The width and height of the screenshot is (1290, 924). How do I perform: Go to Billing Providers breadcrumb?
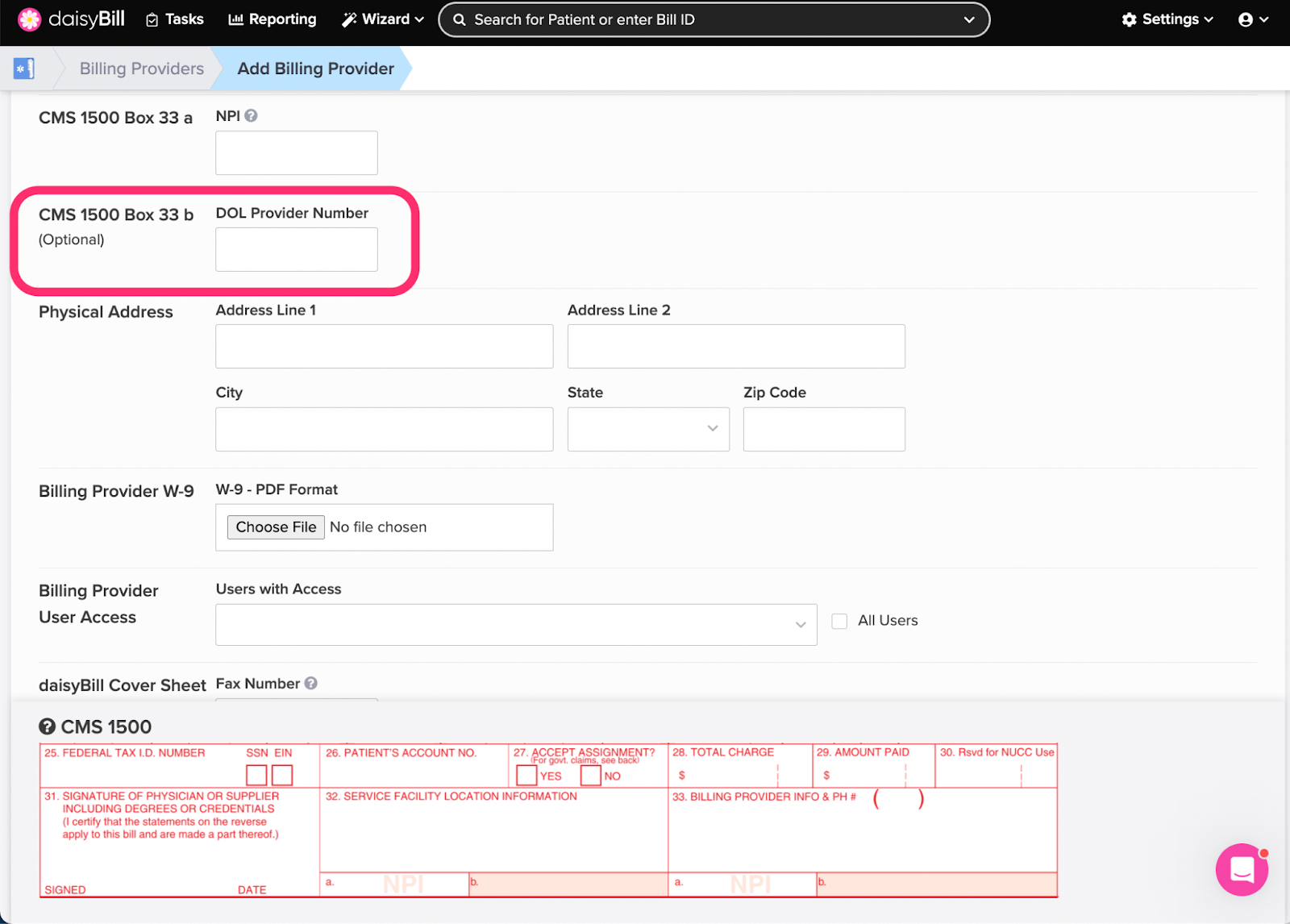pos(142,69)
